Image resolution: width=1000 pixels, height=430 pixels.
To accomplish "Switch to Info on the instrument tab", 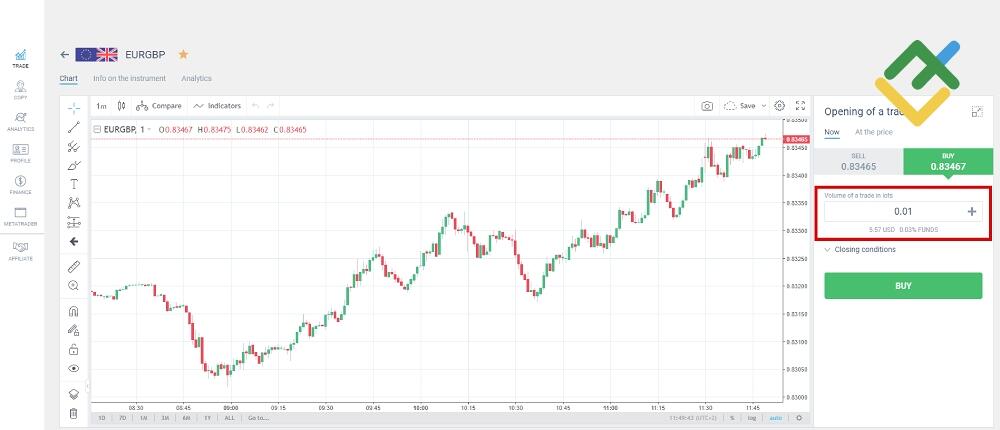I will (x=129, y=78).
